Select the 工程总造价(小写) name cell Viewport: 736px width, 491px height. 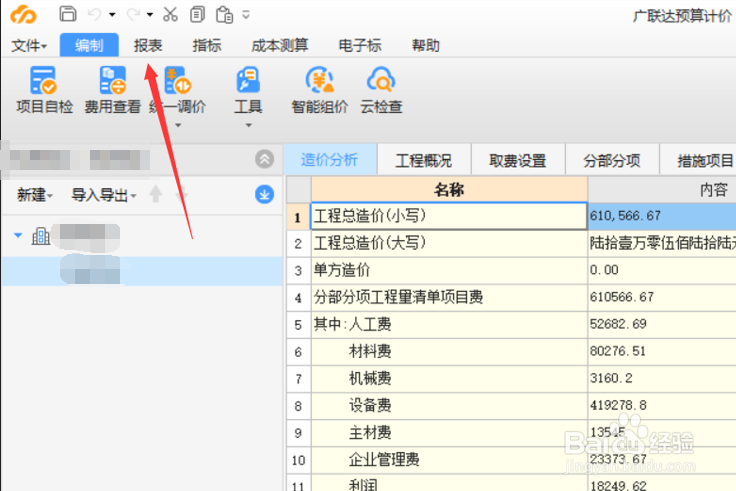coord(449,216)
